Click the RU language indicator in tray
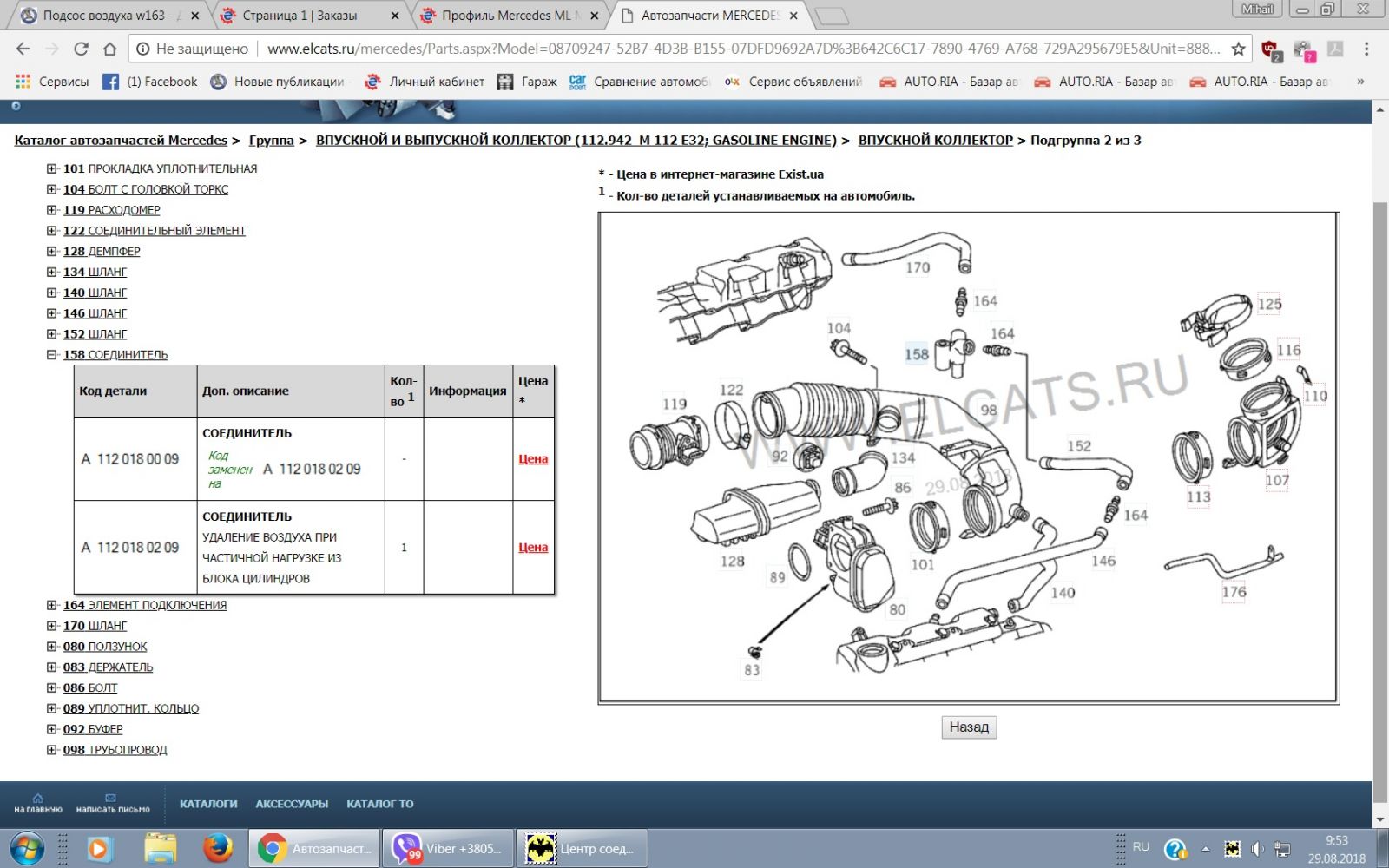This screenshot has width=1389, height=868. (1141, 846)
